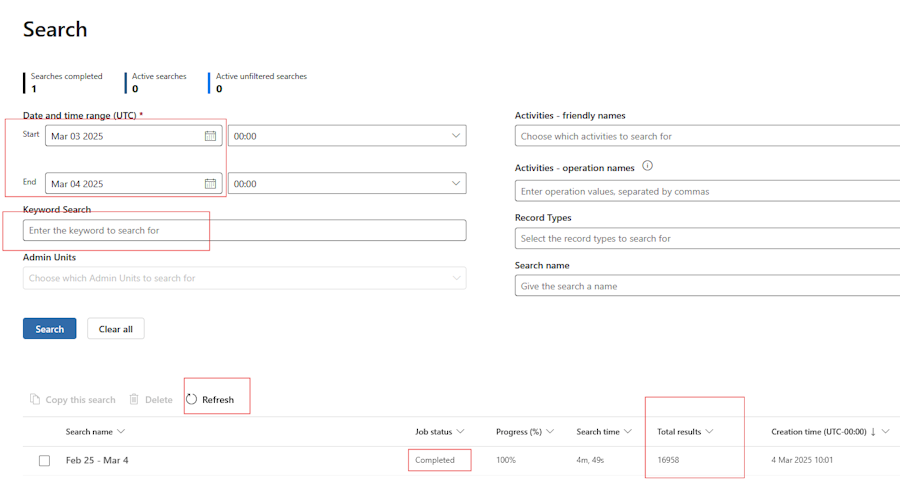This screenshot has width=900, height=483.
Task: Click the info icon beside operation names
Action: 647,166
